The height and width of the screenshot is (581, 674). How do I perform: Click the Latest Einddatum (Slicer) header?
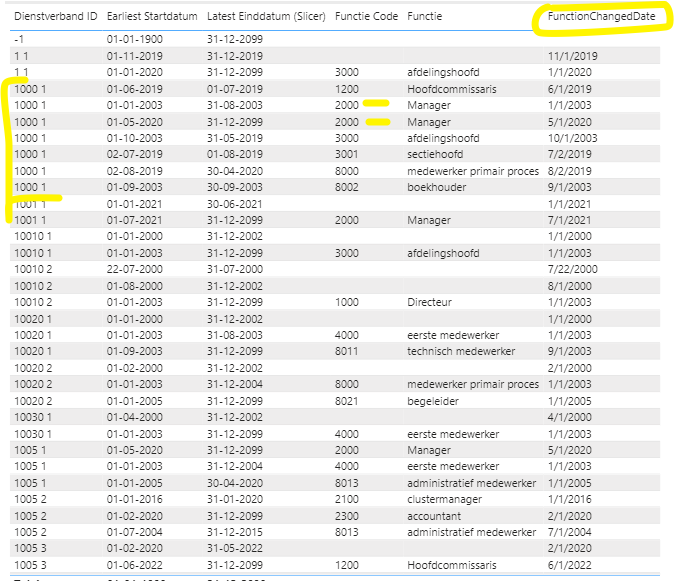(264, 17)
